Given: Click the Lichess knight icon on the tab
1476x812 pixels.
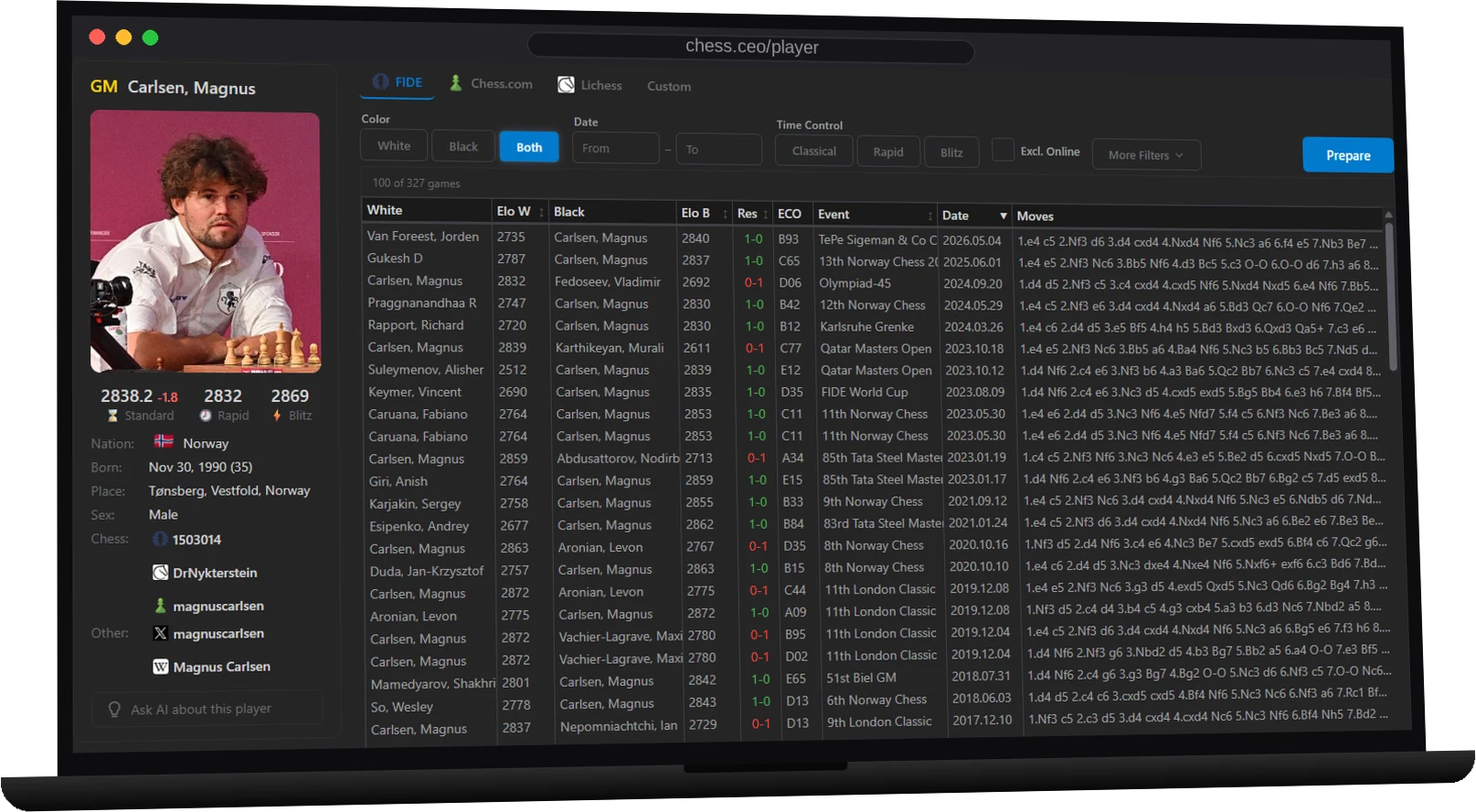Looking at the screenshot, I should 567,85.
